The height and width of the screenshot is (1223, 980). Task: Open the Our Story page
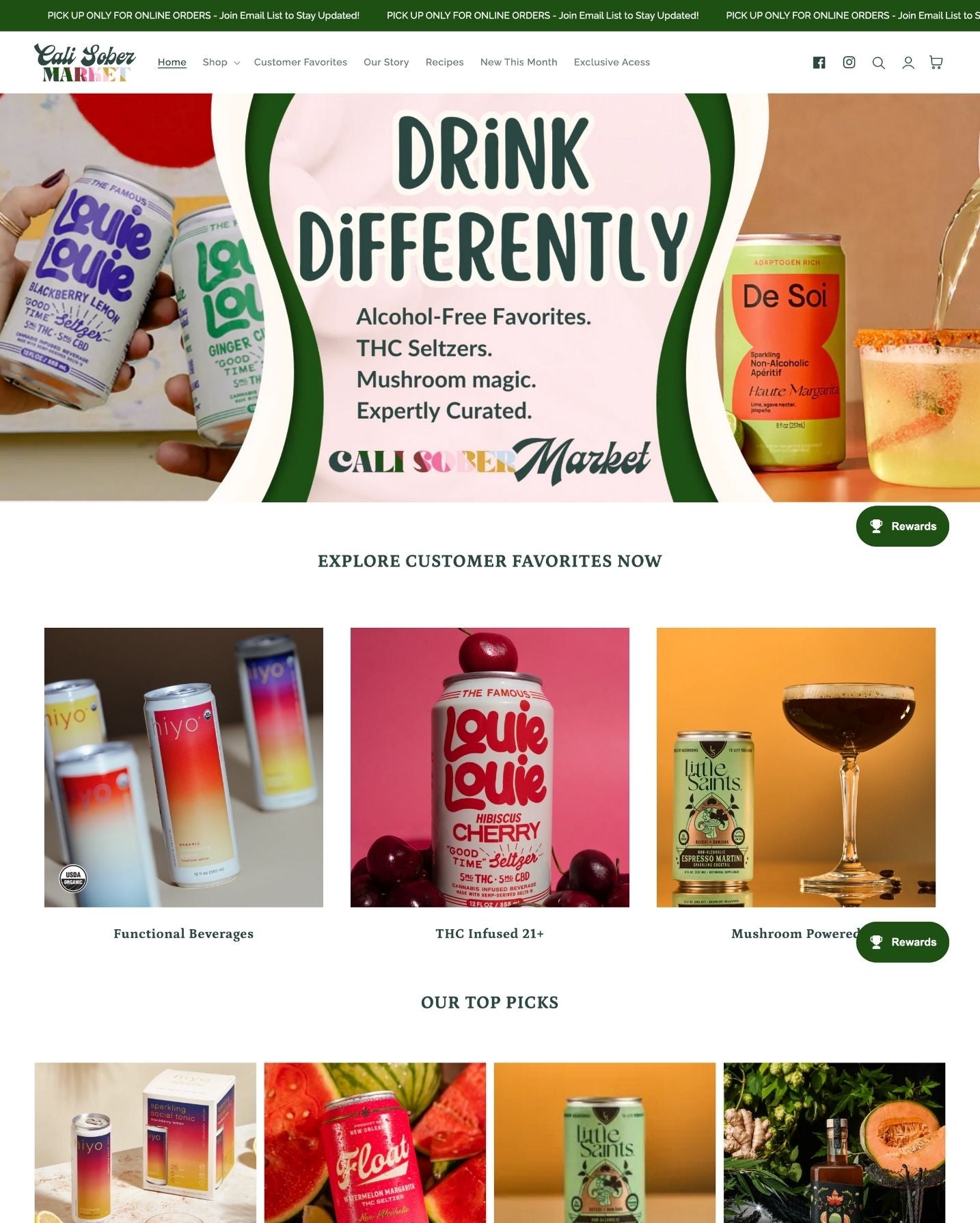(386, 62)
